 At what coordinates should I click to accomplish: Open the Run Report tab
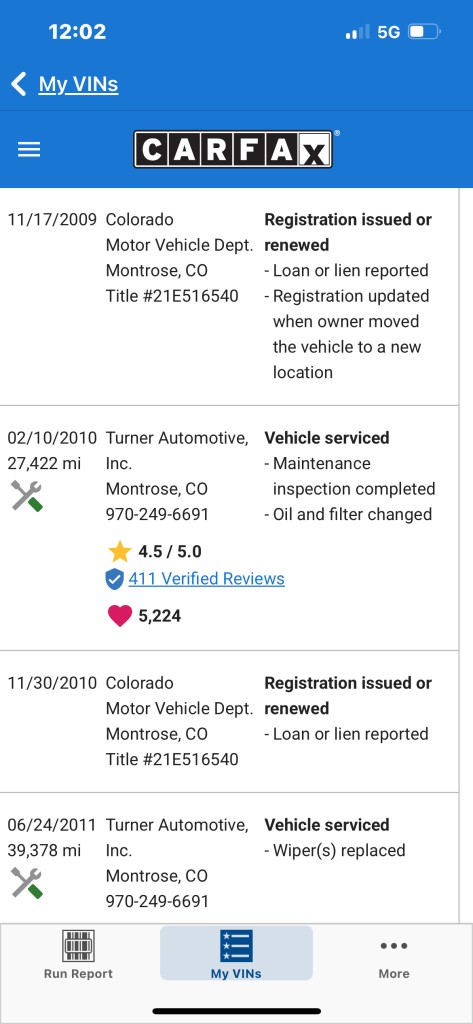(78, 953)
